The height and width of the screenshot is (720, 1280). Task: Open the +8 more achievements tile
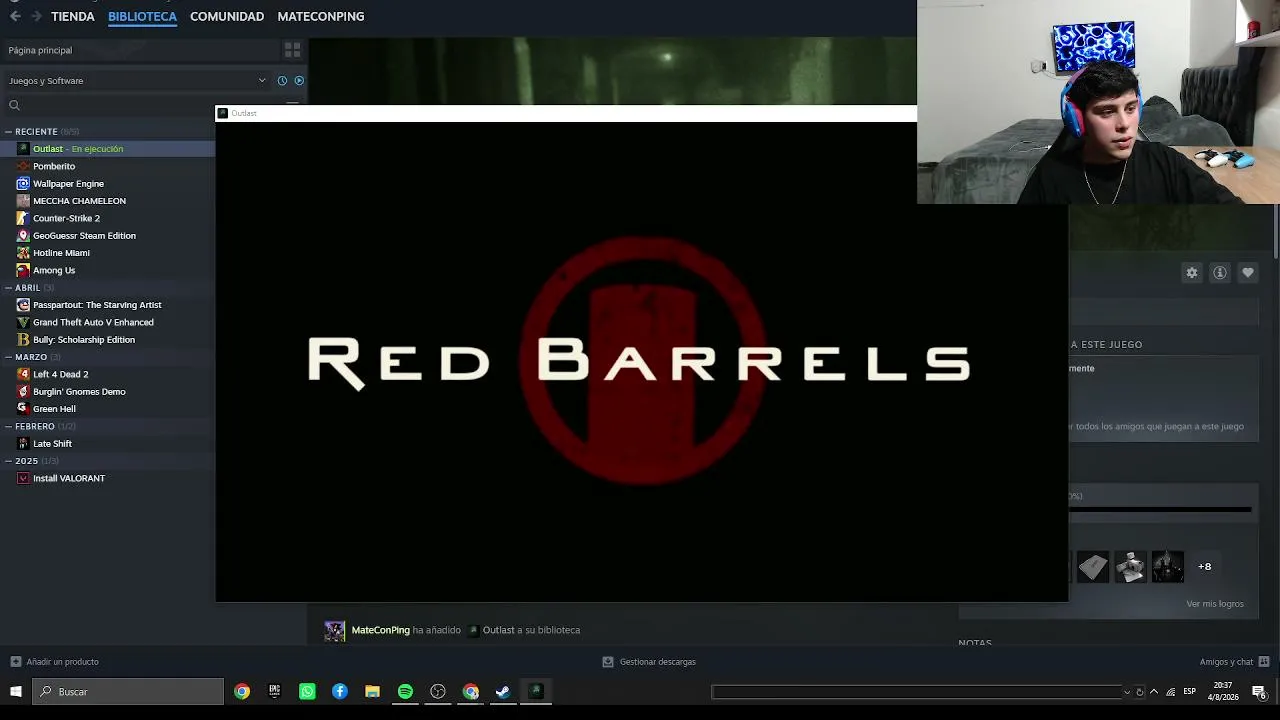click(1205, 567)
